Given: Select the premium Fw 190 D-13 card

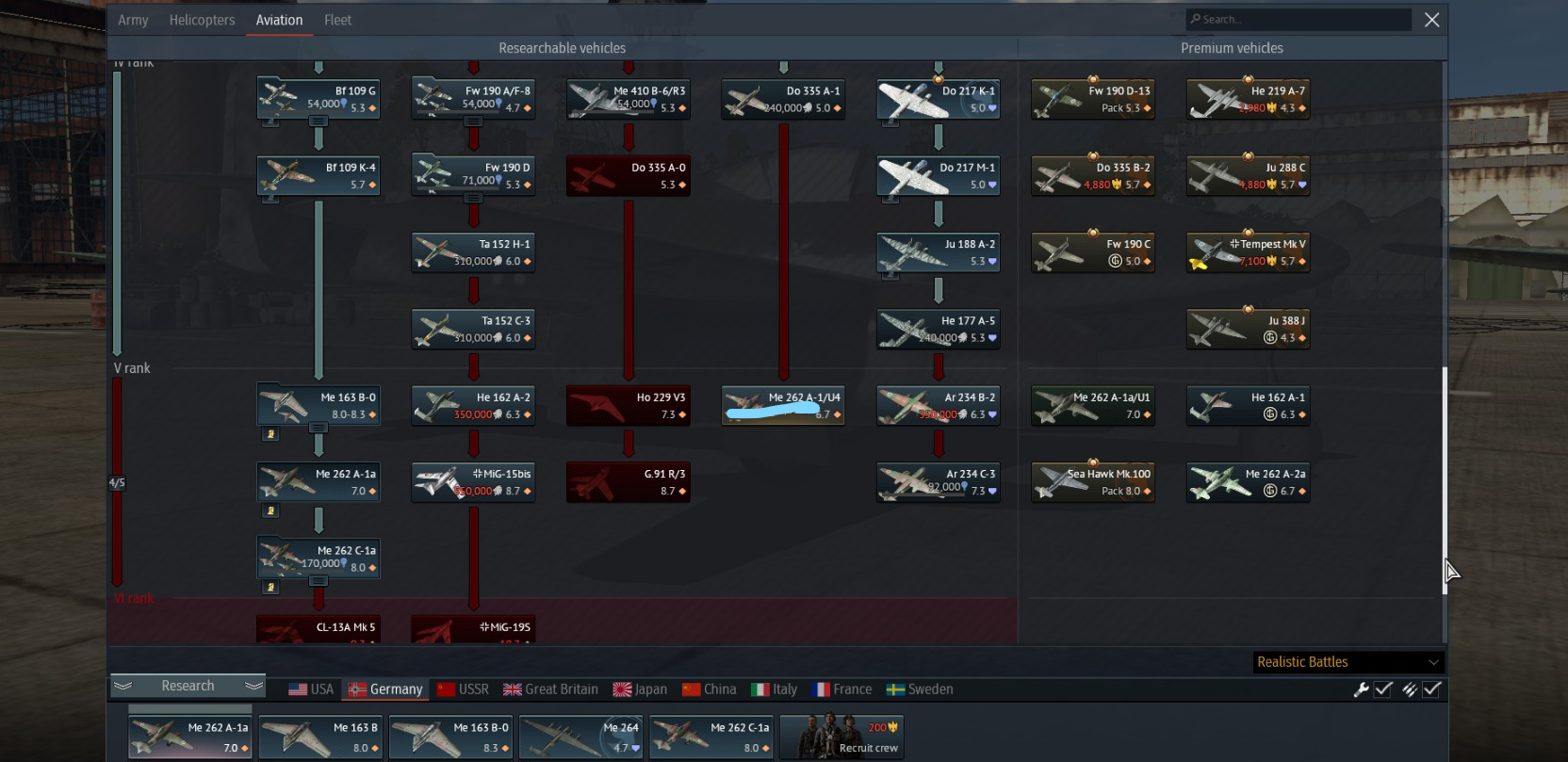Looking at the screenshot, I should [1092, 99].
